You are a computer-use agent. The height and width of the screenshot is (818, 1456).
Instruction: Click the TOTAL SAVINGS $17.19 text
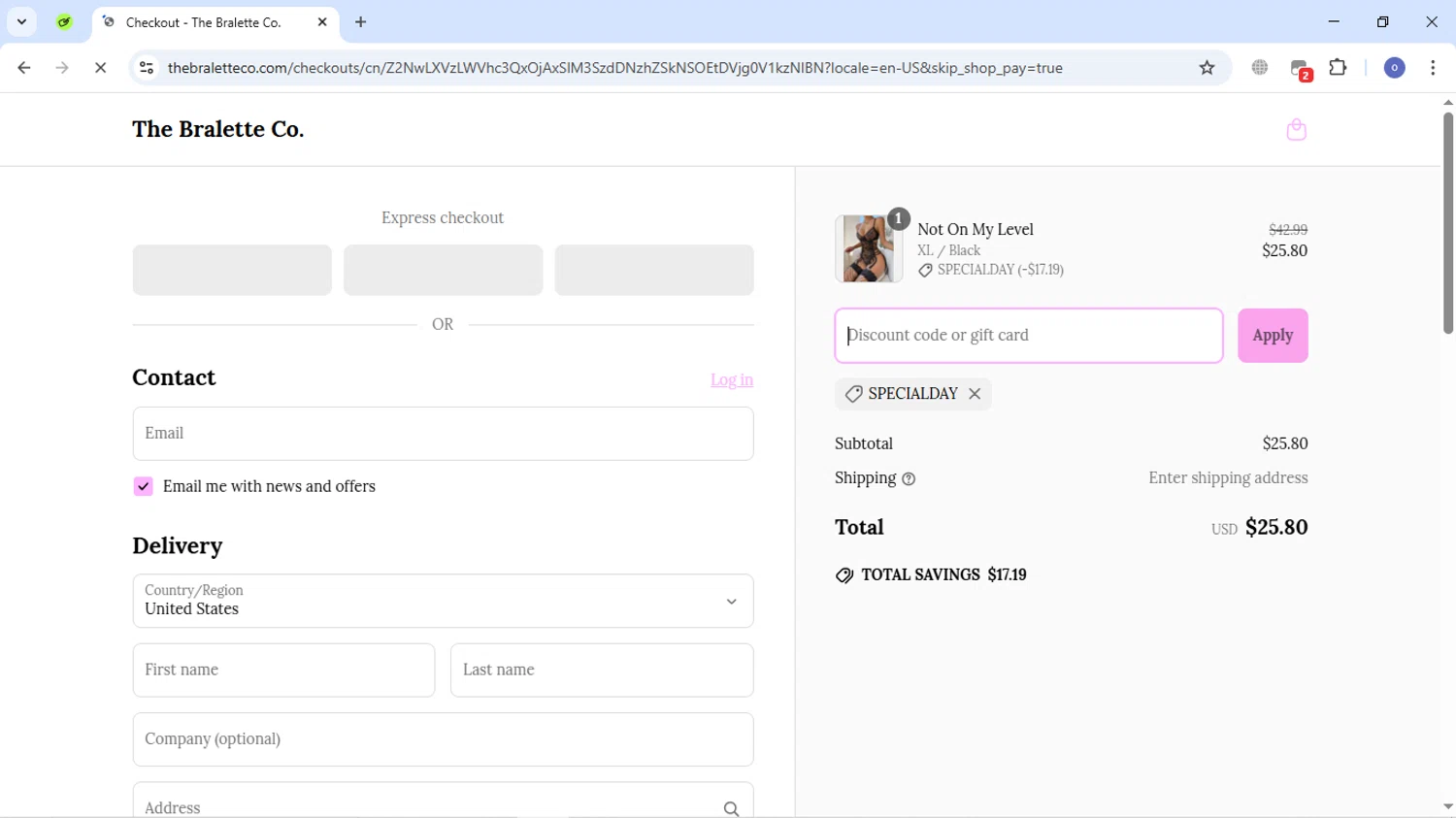tap(943, 575)
